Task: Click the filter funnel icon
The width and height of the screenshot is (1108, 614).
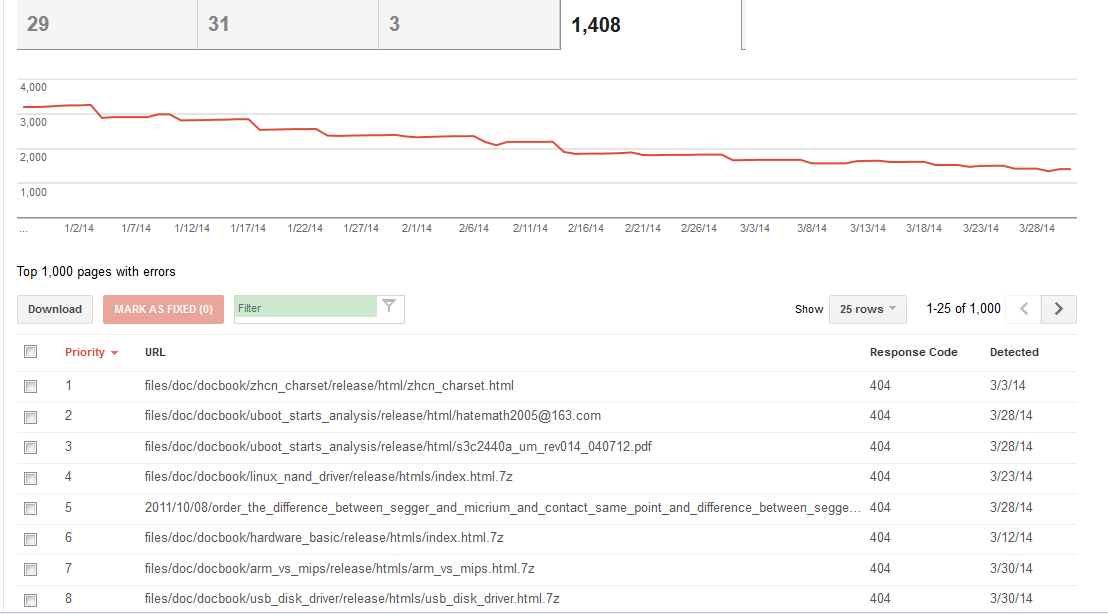Action: pyautogui.click(x=389, y=306)
